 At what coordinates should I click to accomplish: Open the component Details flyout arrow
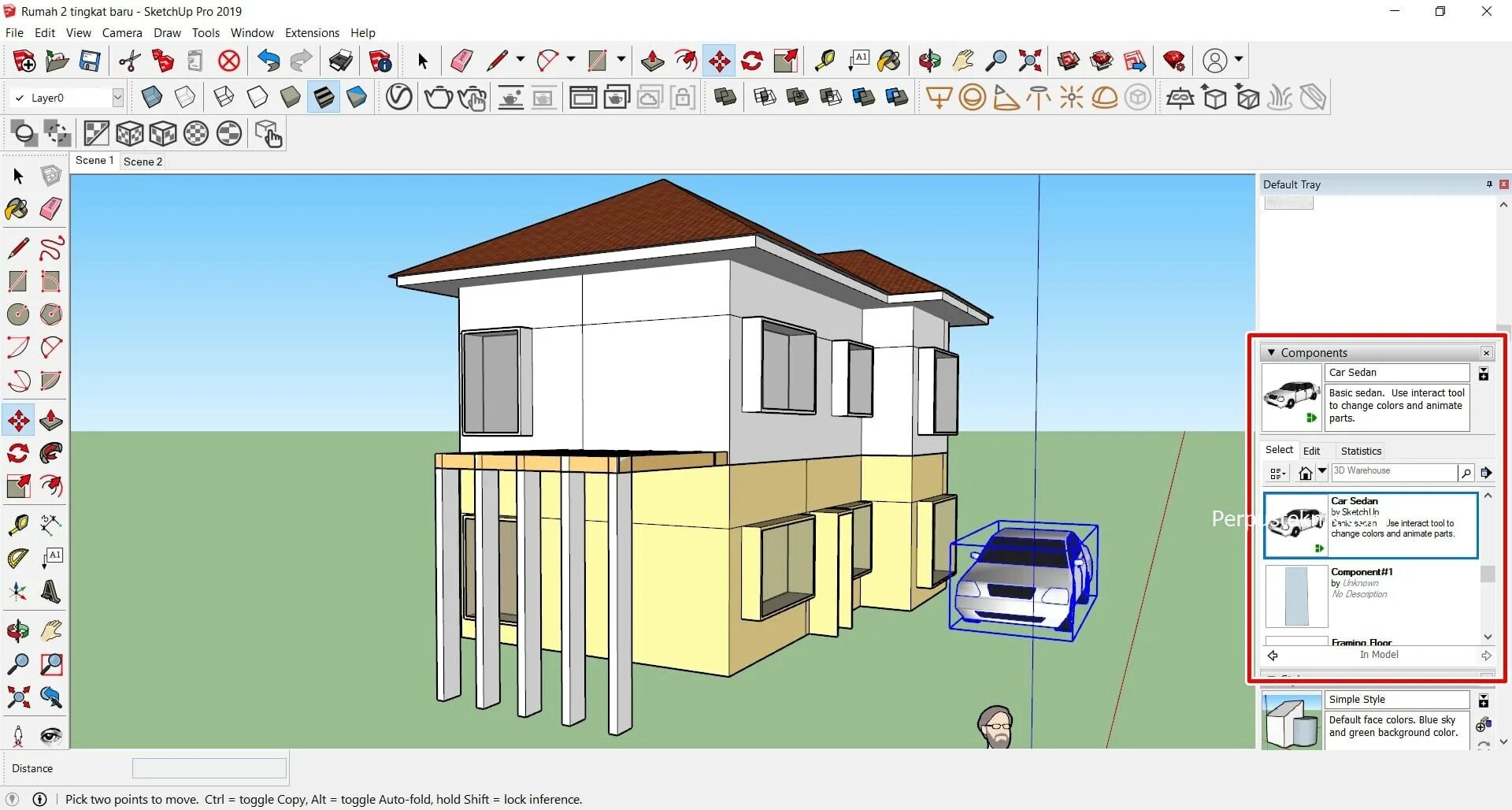1486,473
